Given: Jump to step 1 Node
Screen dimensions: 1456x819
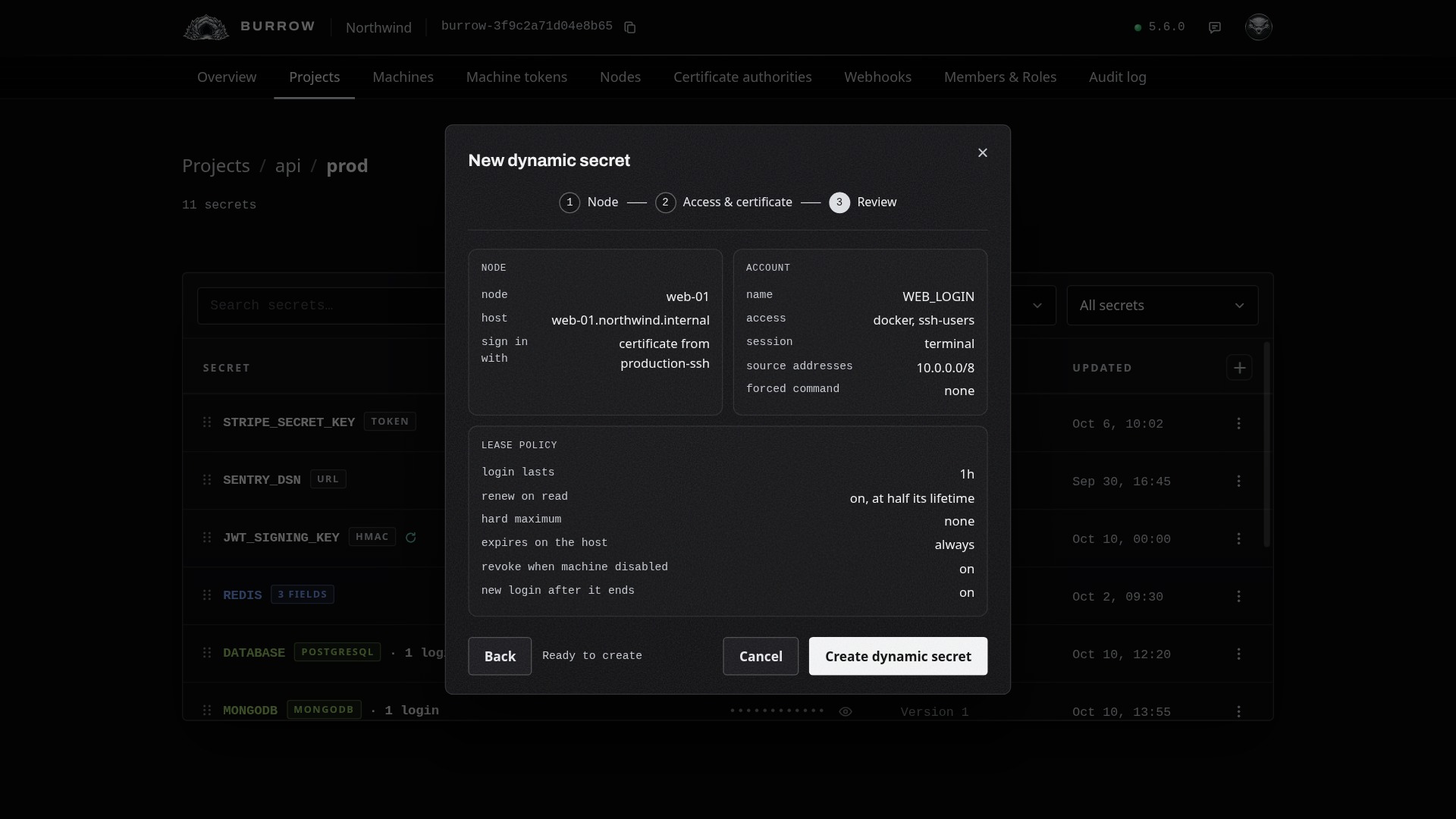Looking at the screenshot, I should (x=588, y=202).
